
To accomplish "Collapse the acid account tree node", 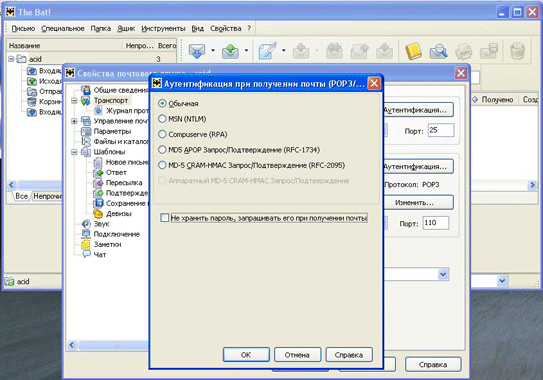I will click(11, 59).
